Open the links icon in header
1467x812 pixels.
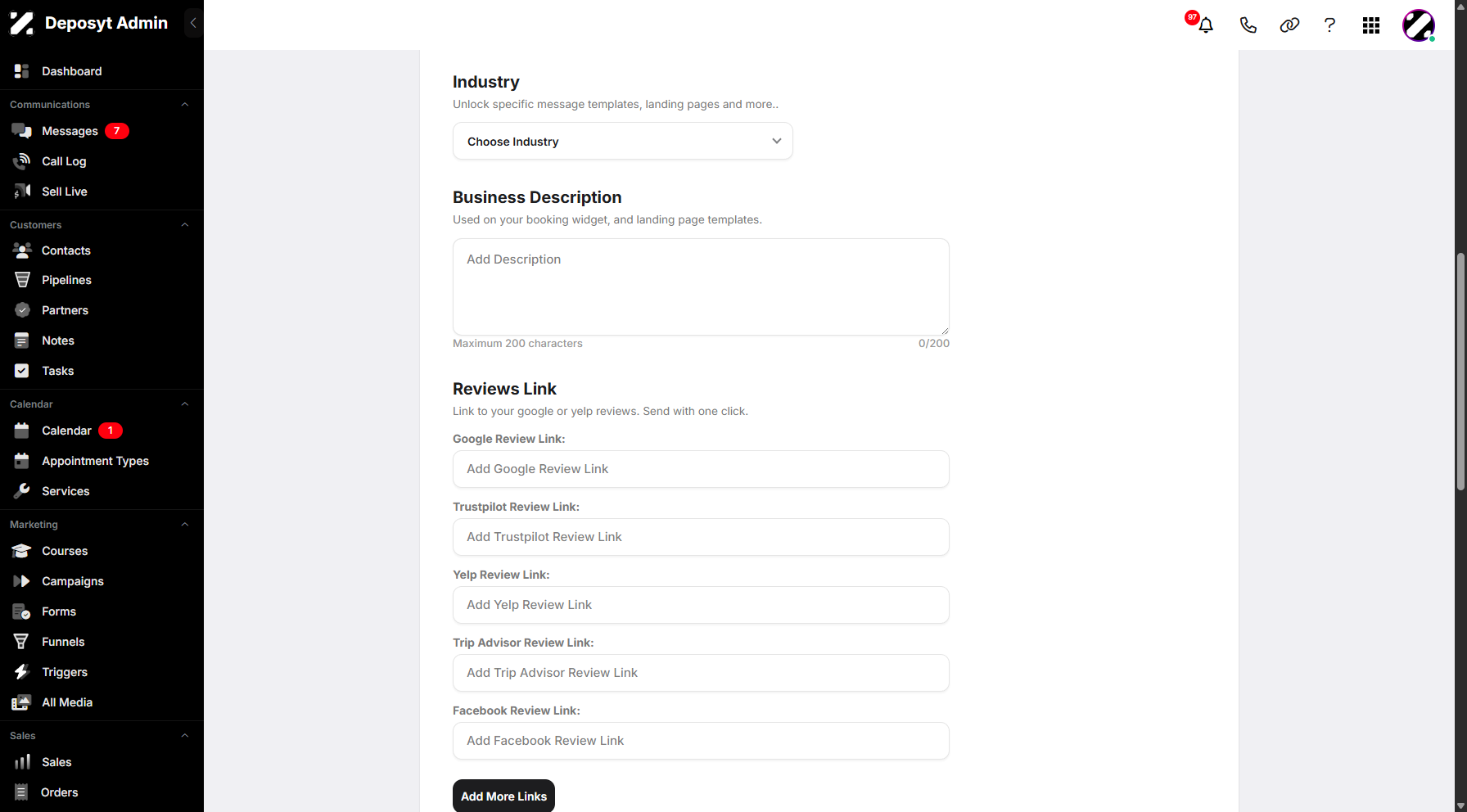tap(1289, 25)
